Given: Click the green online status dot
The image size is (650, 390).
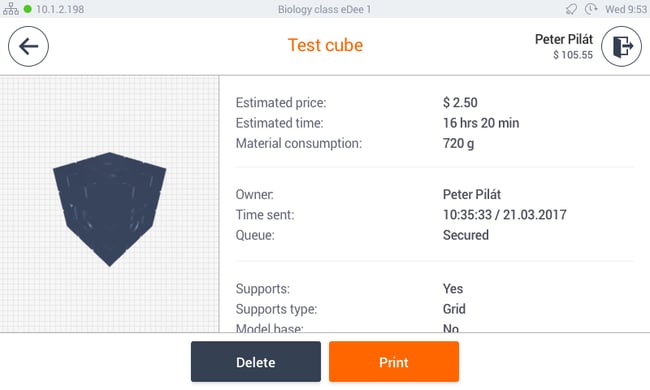Looking at the screenshot, I should point(28,9).
